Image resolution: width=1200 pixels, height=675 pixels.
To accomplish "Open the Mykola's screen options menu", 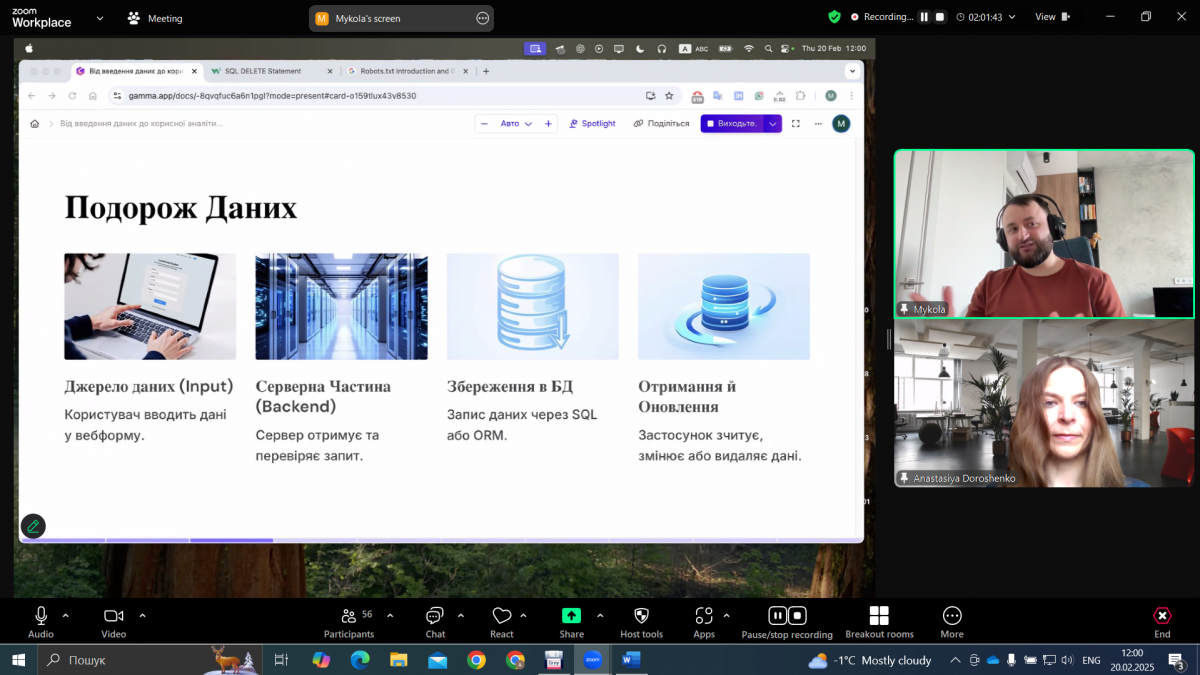I will point(483,18).
